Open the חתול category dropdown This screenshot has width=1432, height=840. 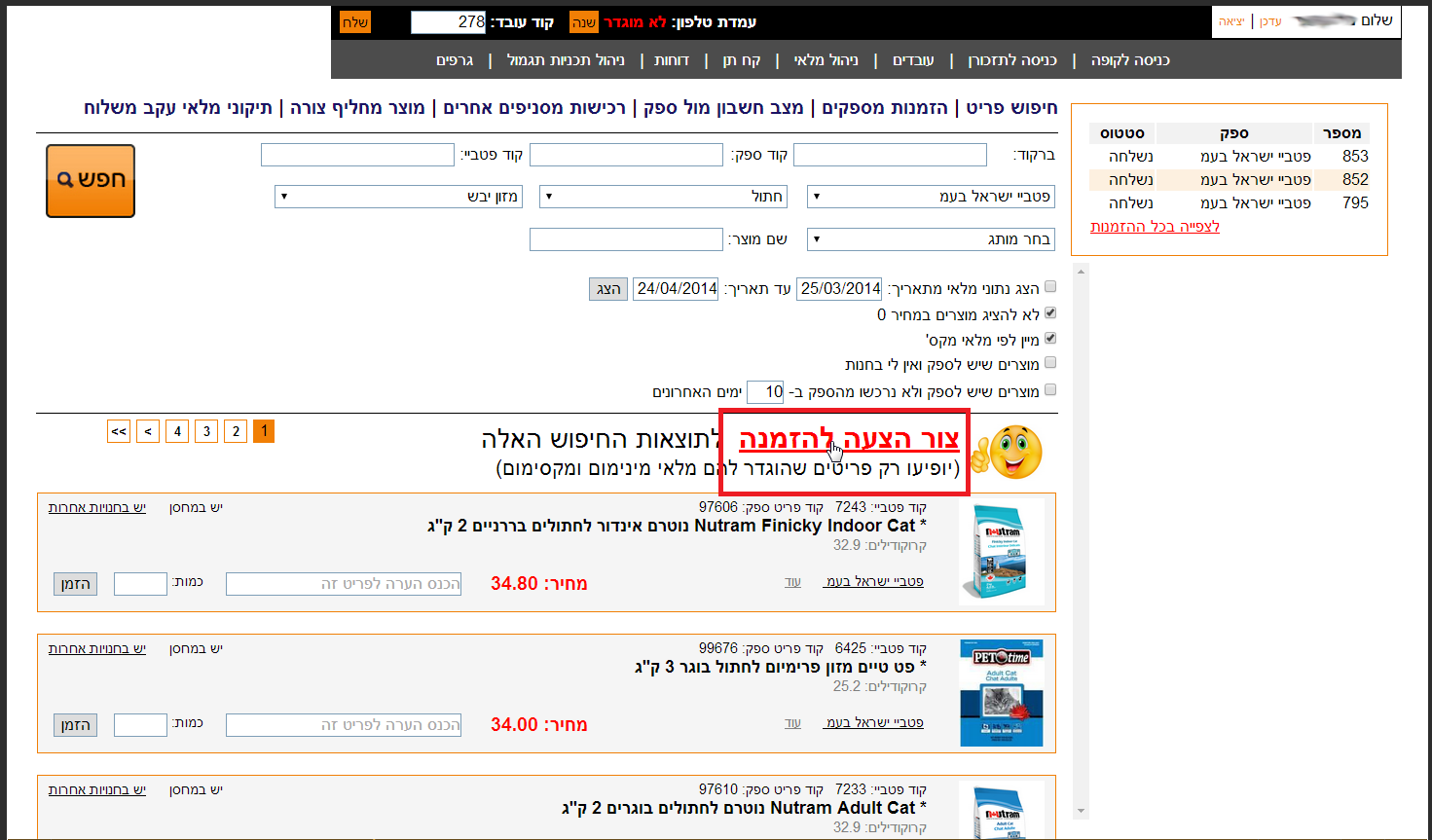pyautogui.click(x=663, y=197)
